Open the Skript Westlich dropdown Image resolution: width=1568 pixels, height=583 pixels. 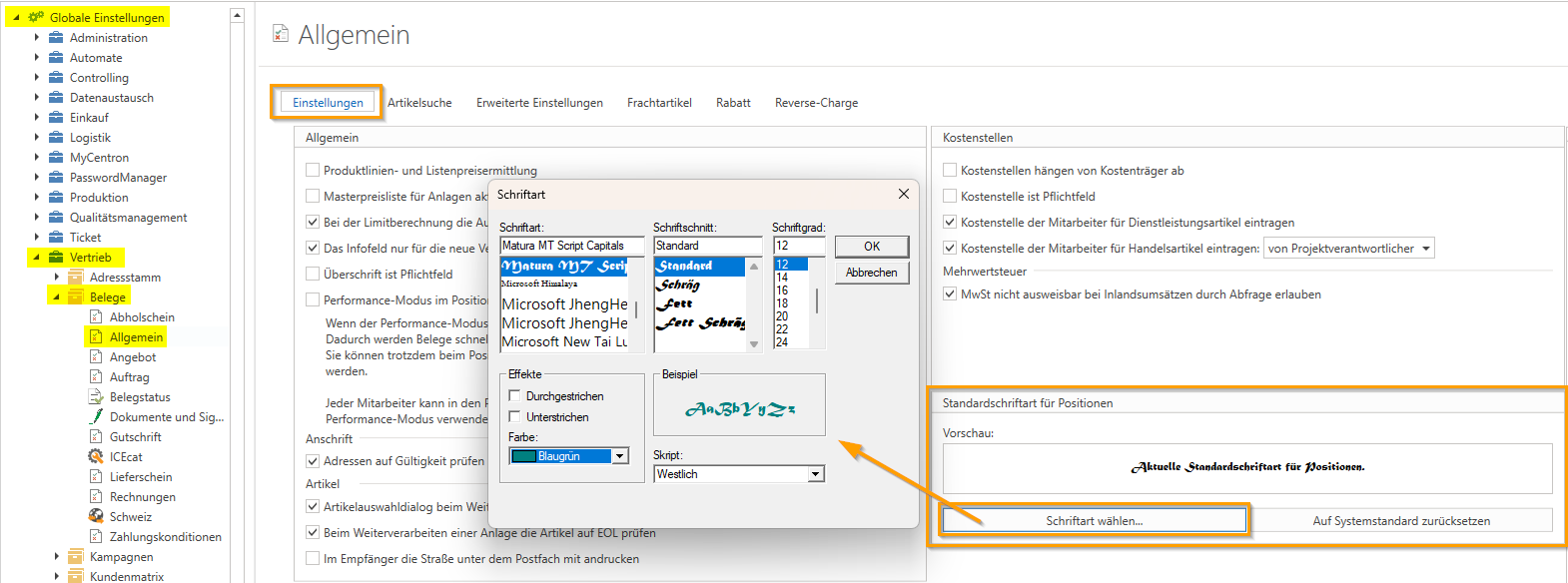816,474
